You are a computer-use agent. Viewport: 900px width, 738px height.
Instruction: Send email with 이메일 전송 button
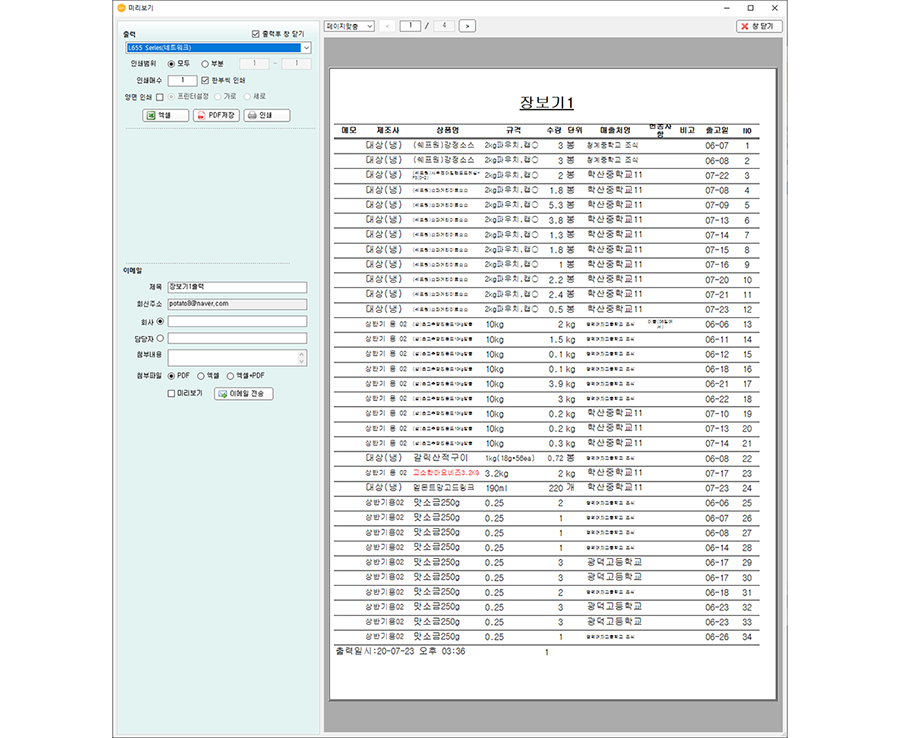pos(243,393)
